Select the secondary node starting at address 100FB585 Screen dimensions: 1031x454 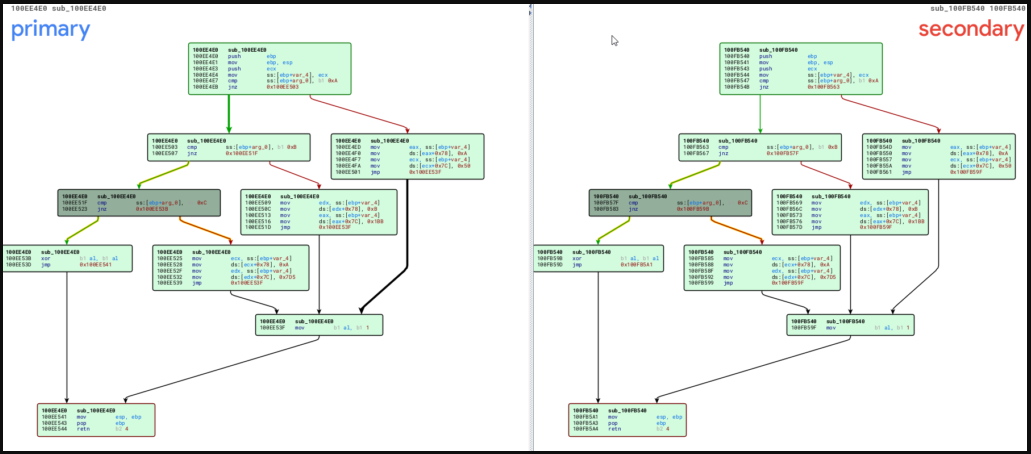(x=762, y=268)
